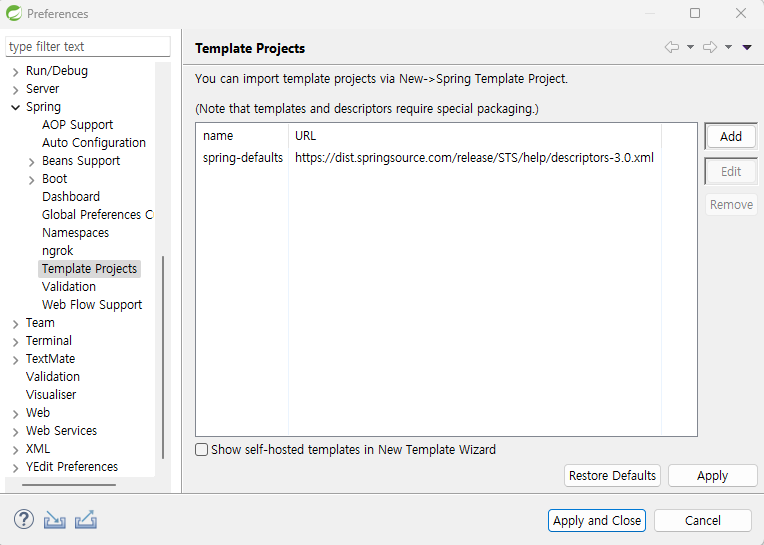Click the name column header
This screenshot has width=764, height=545.
[242, 135]
